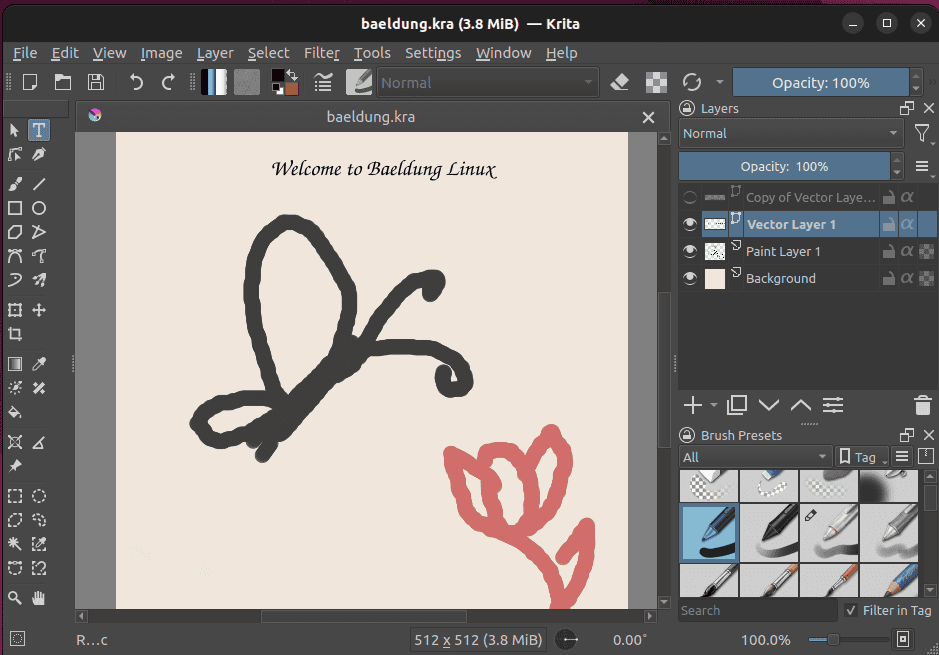Activate the Fill tool
The width and height of the screenshot is (939, 655).
click(x=14, y=413)
